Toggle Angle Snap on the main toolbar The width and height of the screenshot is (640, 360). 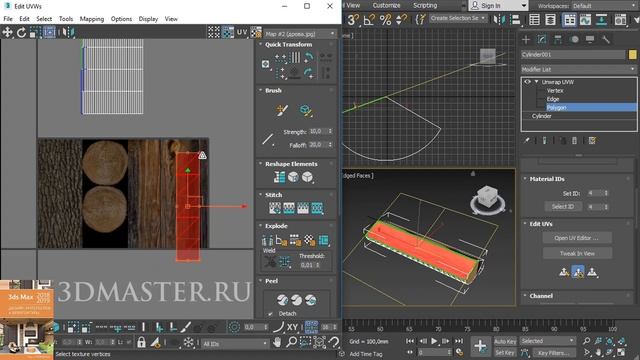point(369,20)
